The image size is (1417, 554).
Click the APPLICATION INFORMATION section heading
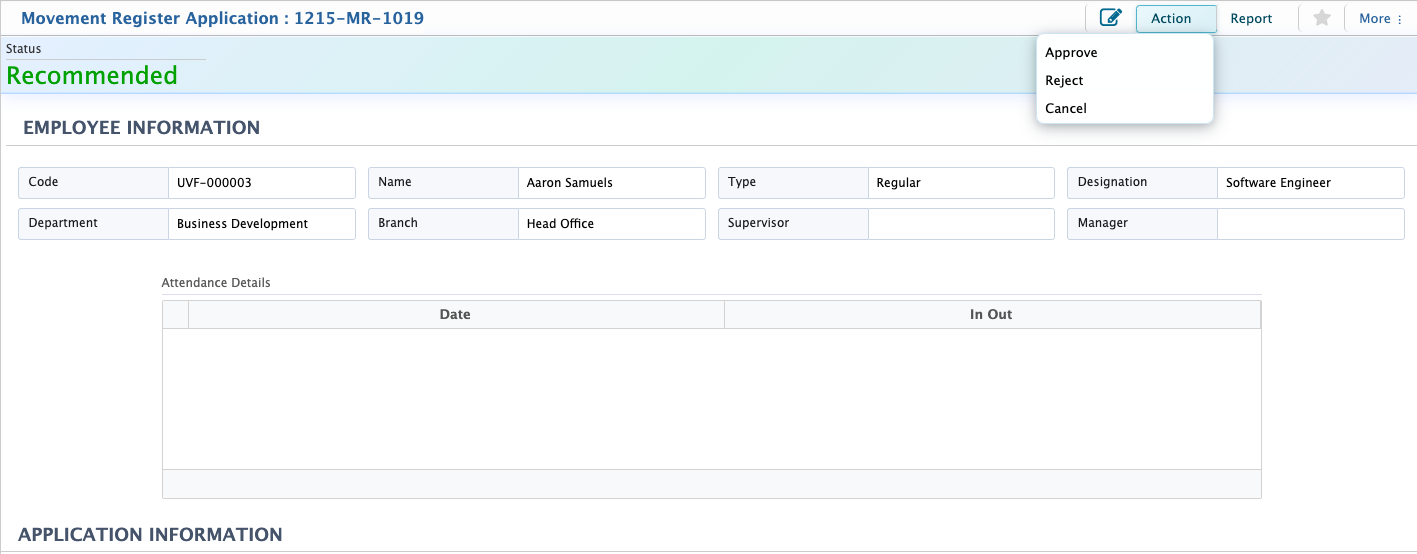pos(150,535)
